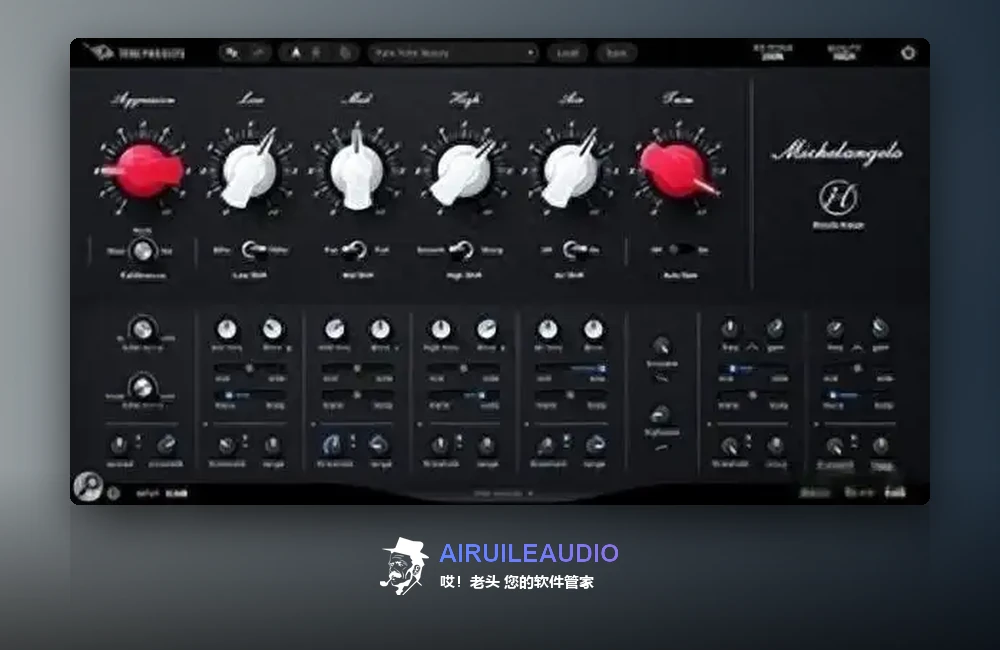Click the Quality setting in top bar

click(844, 52)
